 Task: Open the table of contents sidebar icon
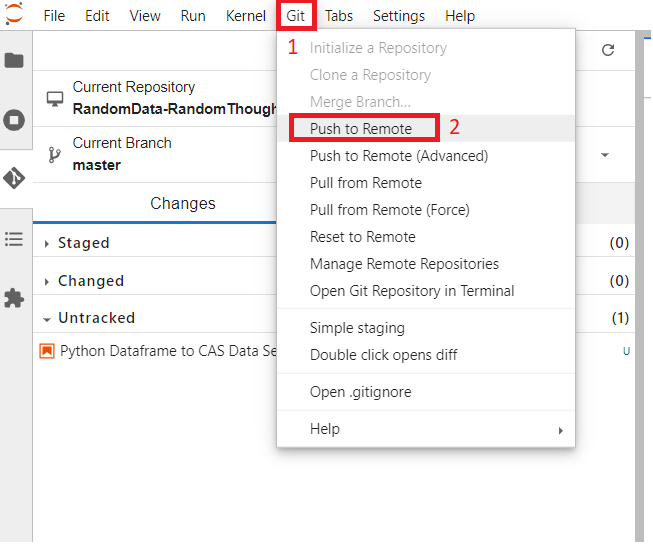14,239
